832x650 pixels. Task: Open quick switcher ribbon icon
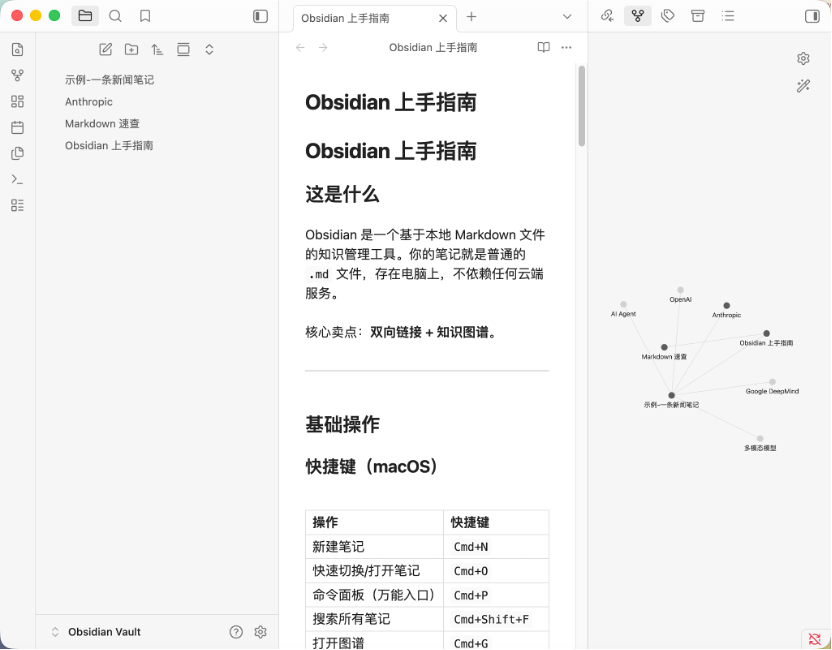pos(18,50)
